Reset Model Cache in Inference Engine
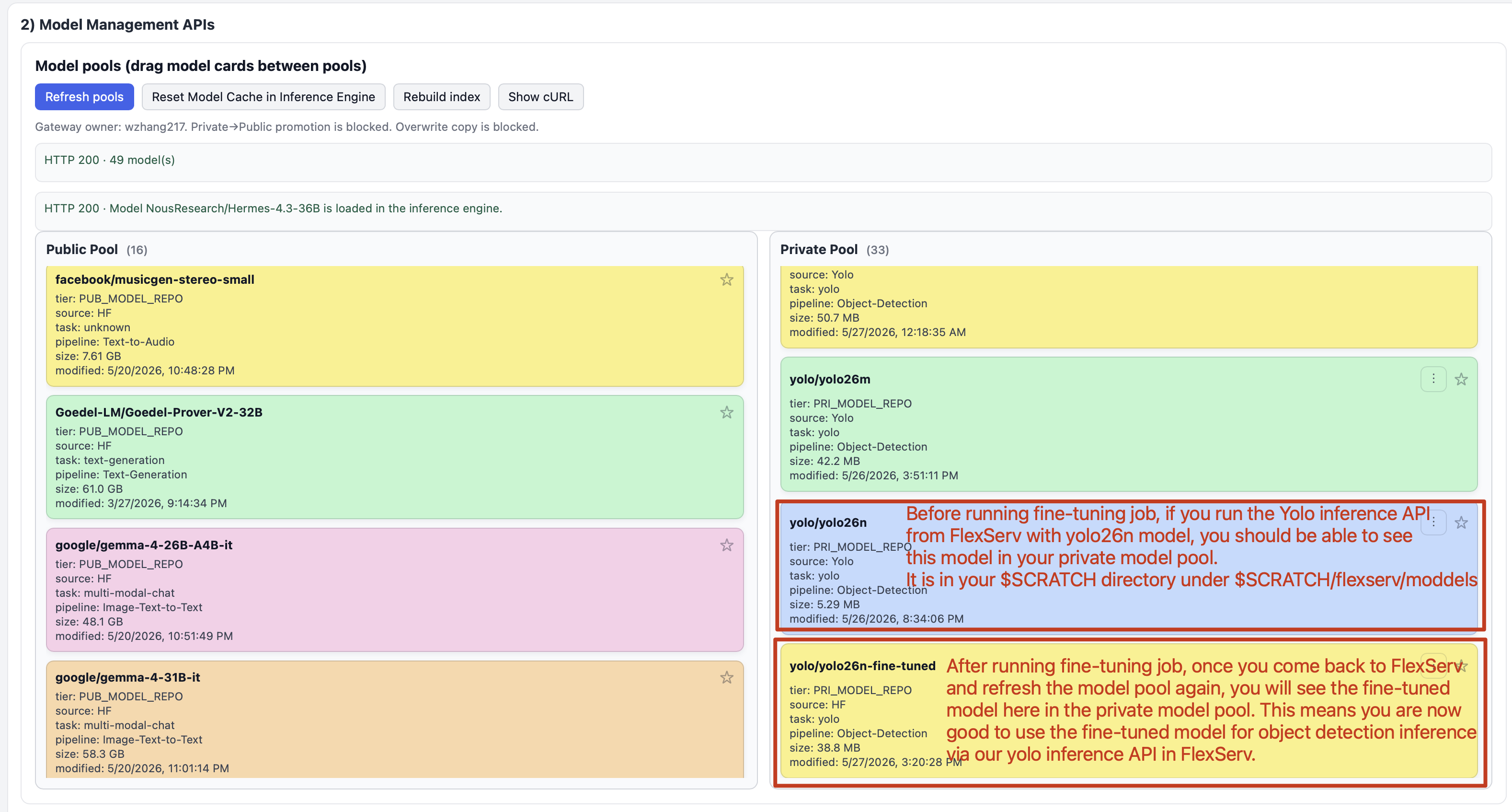This screenshot has height=812, width=1512. [x=263, y=97]
